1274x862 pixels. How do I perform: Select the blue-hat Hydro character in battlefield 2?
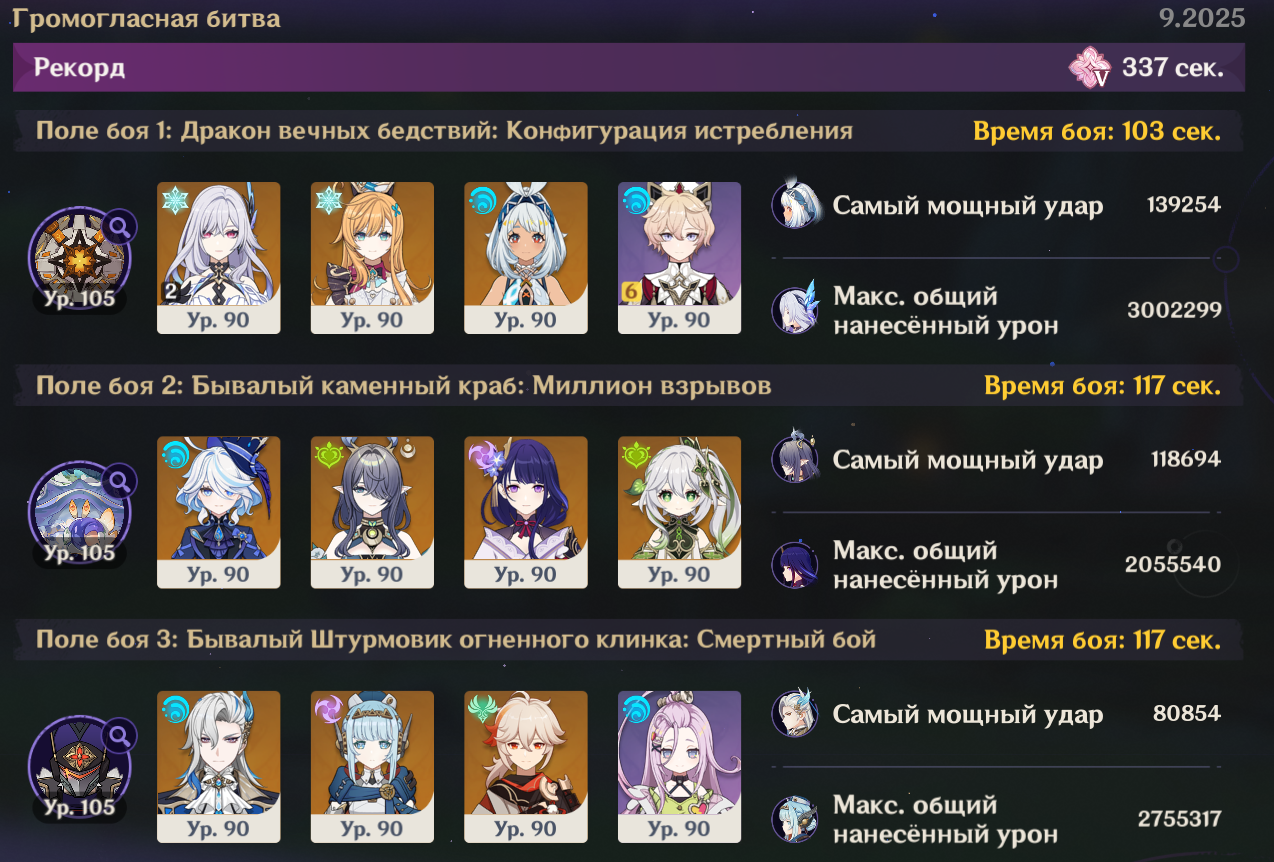coord(219,512)
